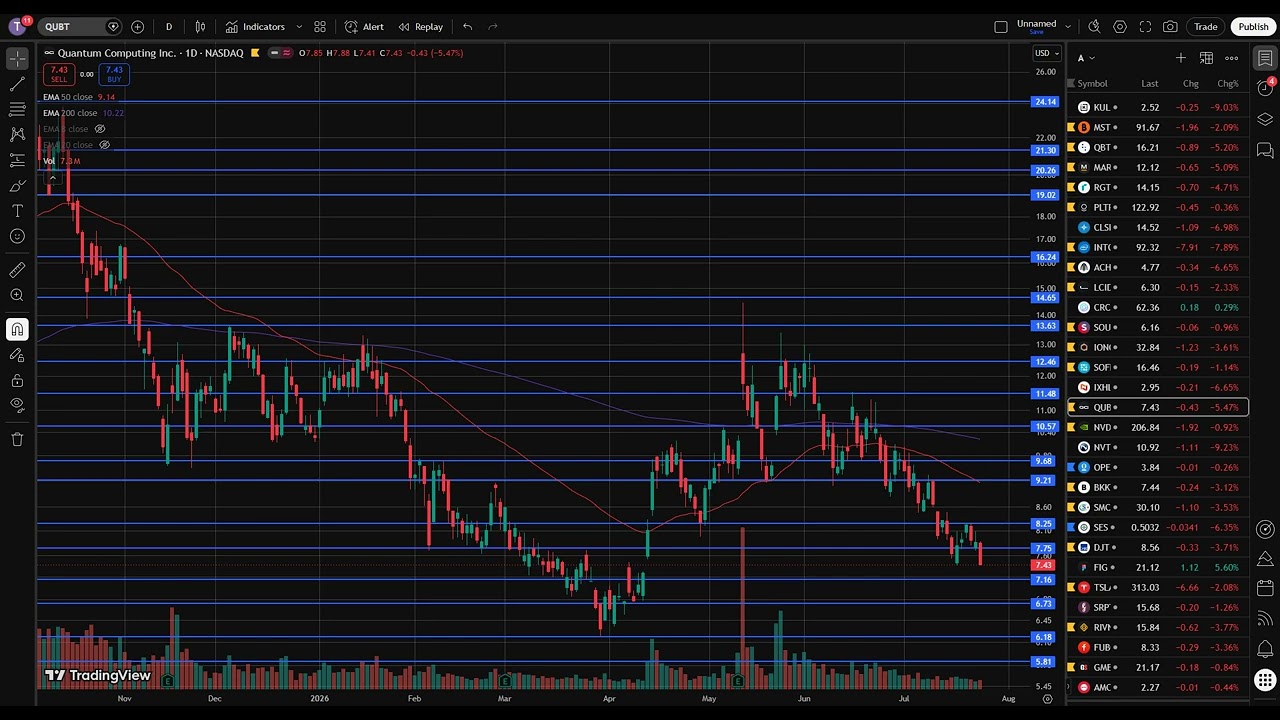Open the watchlist three-dot menu
The width and height of the screenshot is (1280, 720).
(x=1232, y=58)
